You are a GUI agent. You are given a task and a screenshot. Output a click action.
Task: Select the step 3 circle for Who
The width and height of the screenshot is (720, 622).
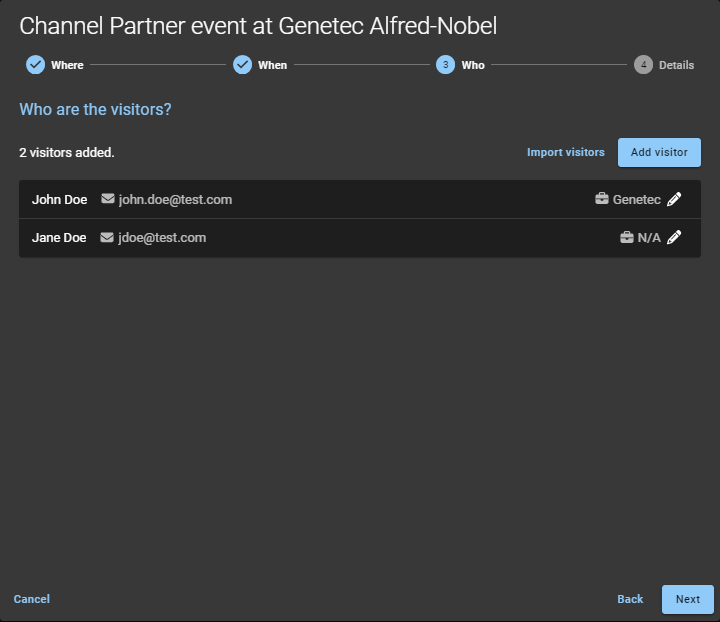point(445,65)
